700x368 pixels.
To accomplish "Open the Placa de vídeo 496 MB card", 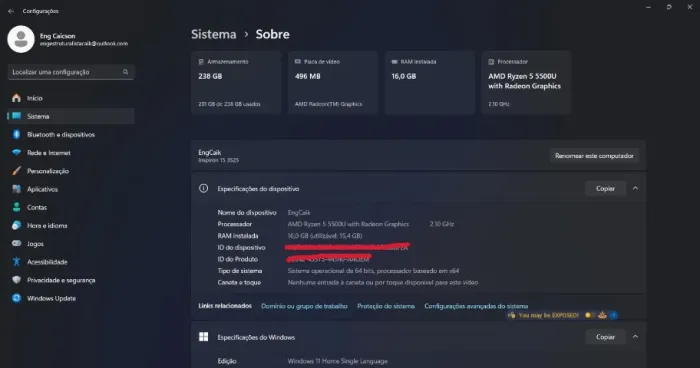I will click(333, 83).
